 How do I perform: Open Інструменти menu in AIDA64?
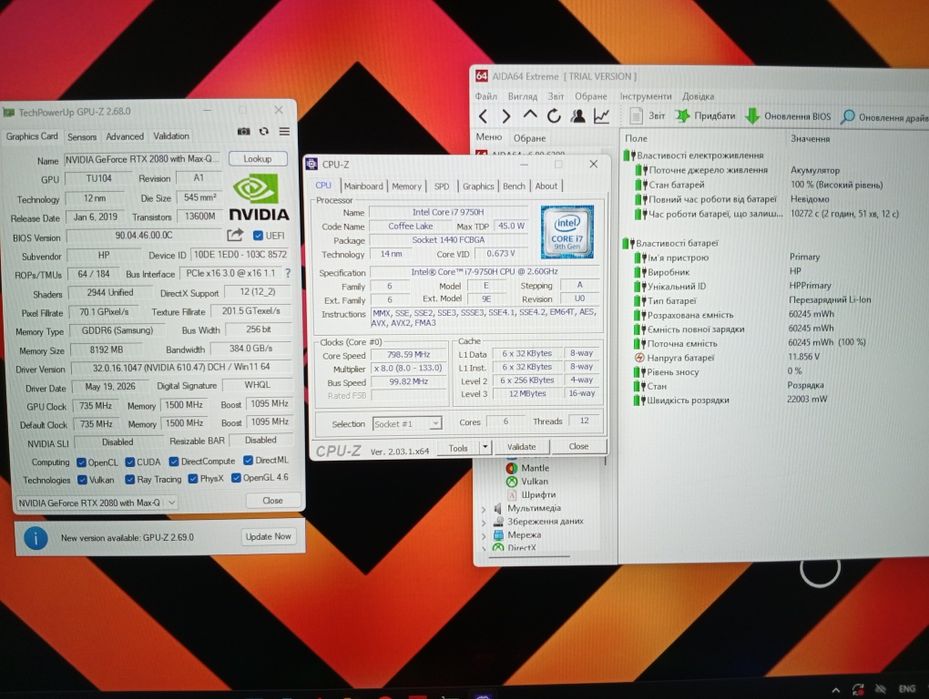[x=645, y=96]
